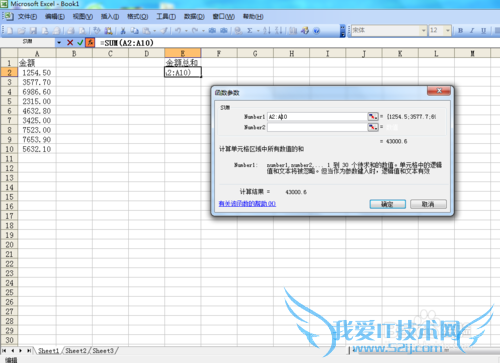The height and width of the screenshot is (363, 500).
Task: Open the 工具(T) menu
Action: tap(166, 16)
